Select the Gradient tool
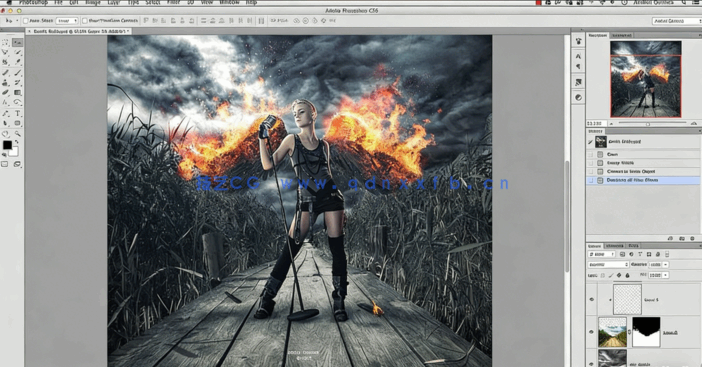This screenshot has height=367, width=702. coord(17,93)
